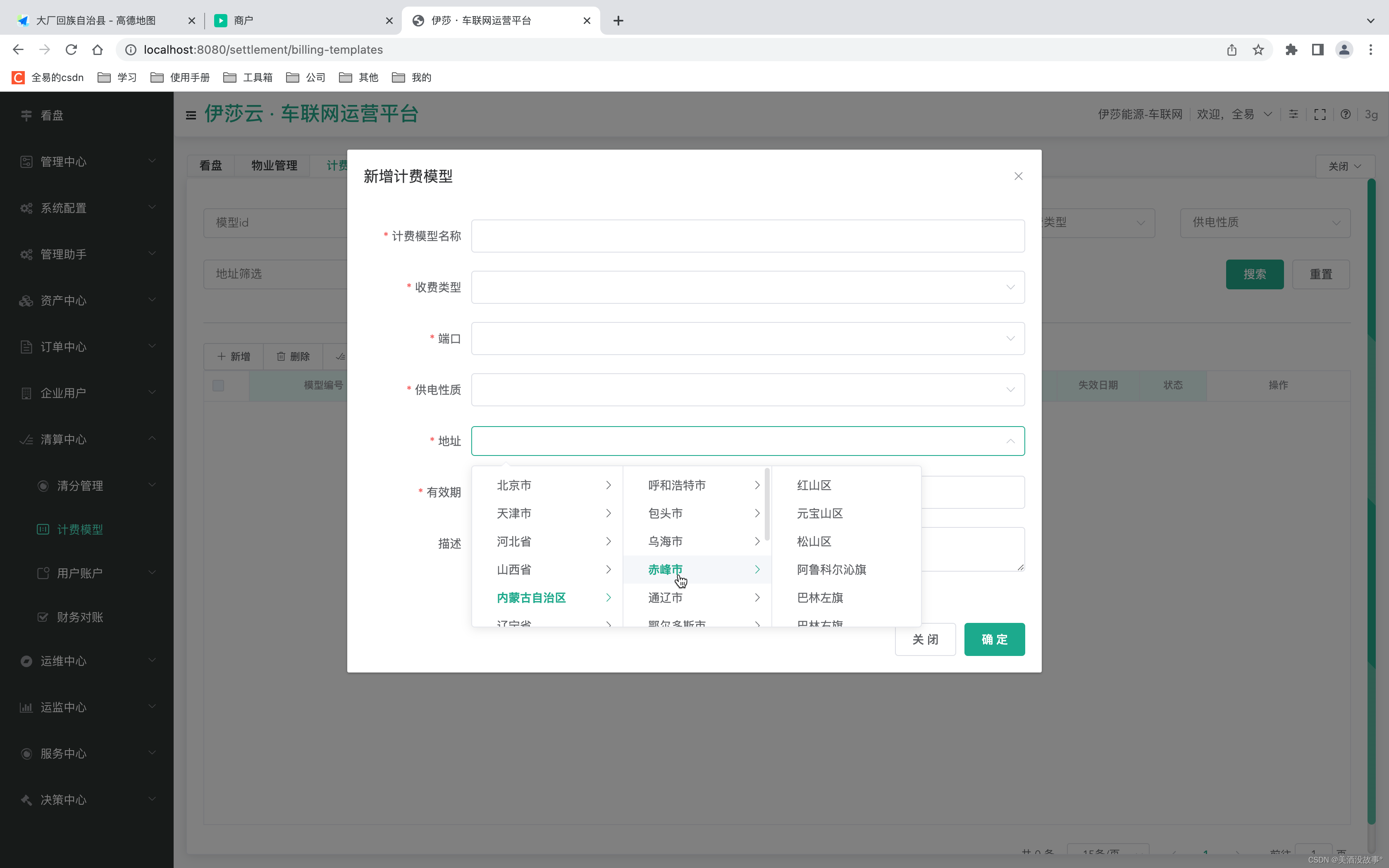Collapse the 清算中心 sidebar section
Image resolution: width=1389 pixels, height=868 pixels.
point(152,439)
